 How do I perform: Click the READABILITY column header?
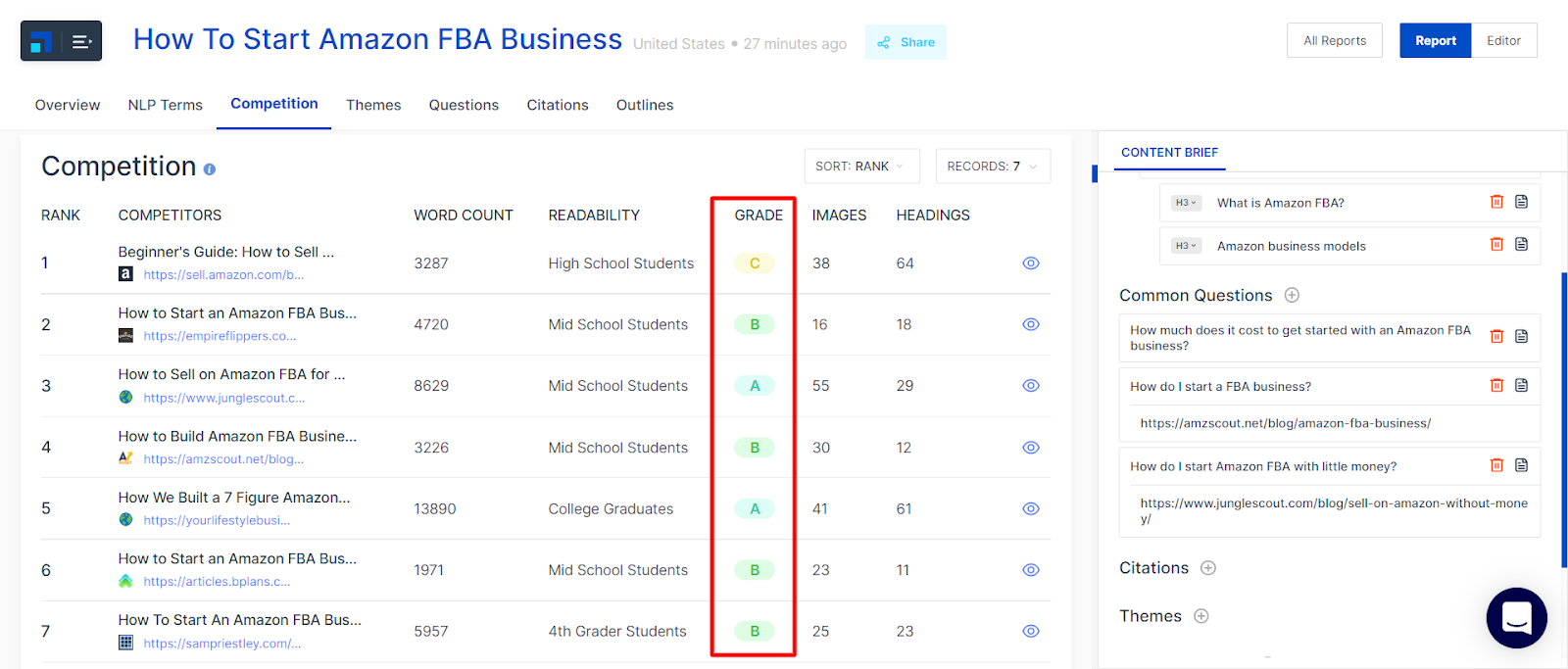594,215
